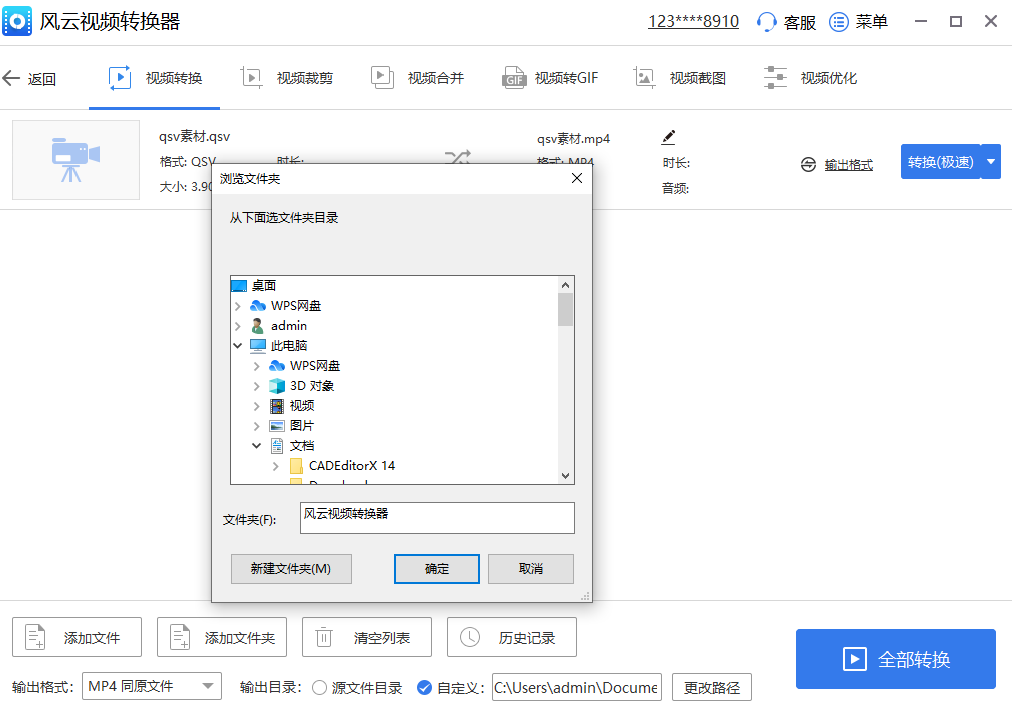
Task: Click the 视频截图 screenshot icon
Action: pos(644,77)
